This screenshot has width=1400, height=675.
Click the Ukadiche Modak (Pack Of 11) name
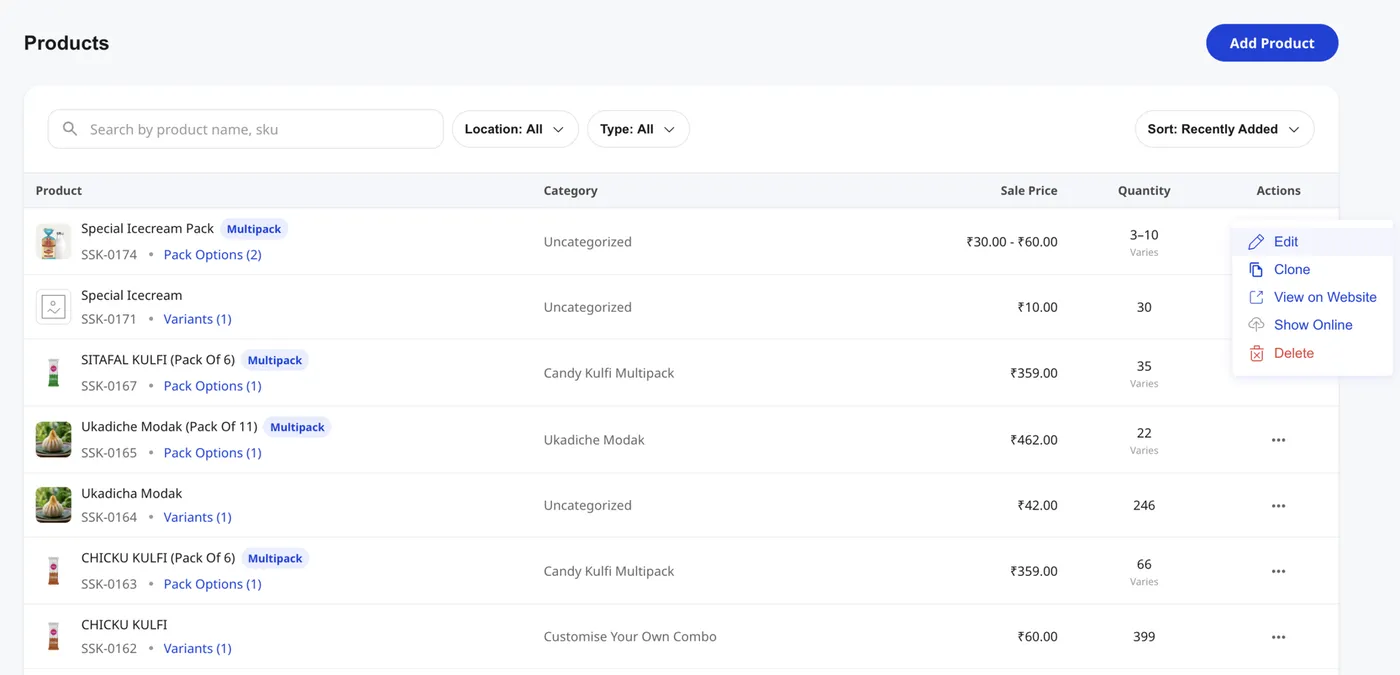(x=169, y=427)
